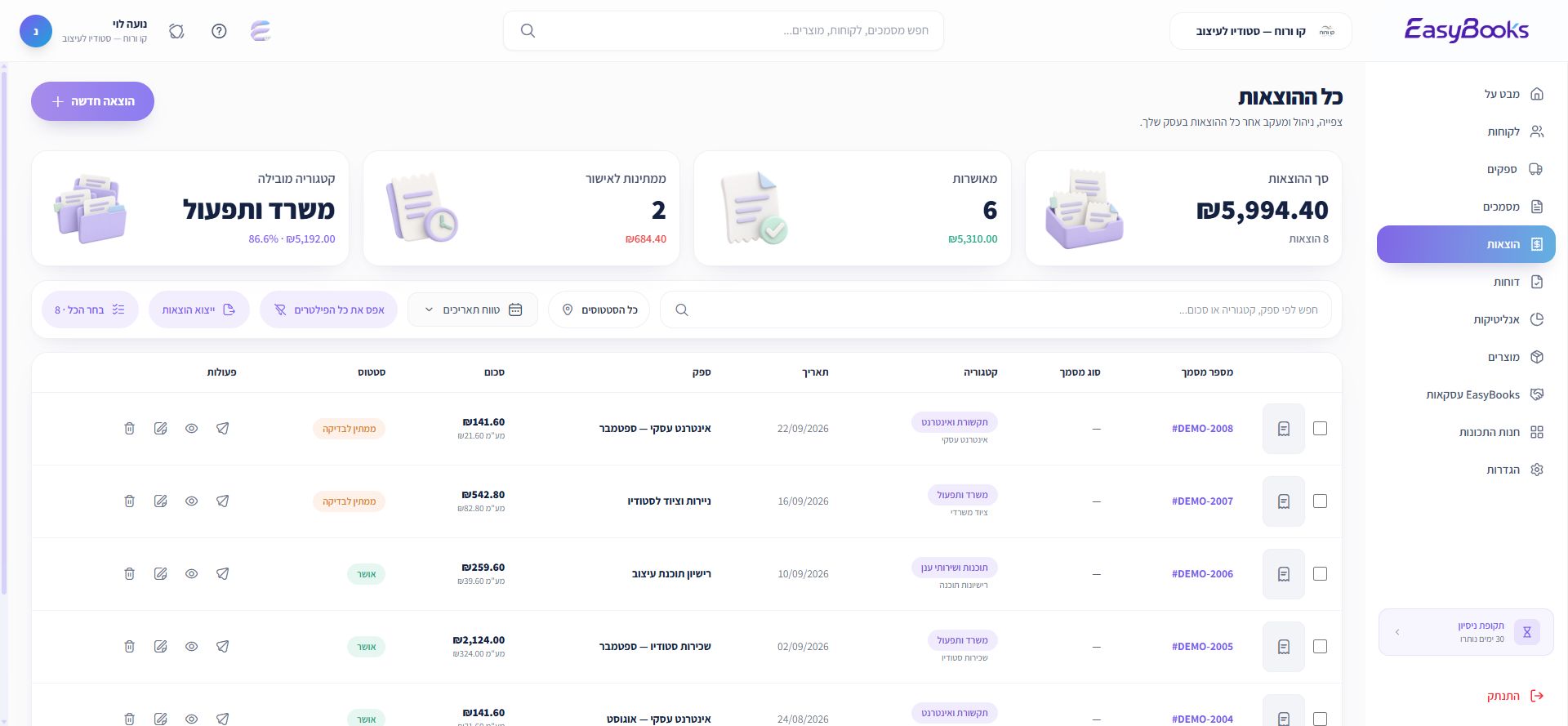Image resolution: width=1568 pixels, height=726 pixels.
Task: Open document thumbnail of DEMO-2008 row
Action: point(1284,429)
